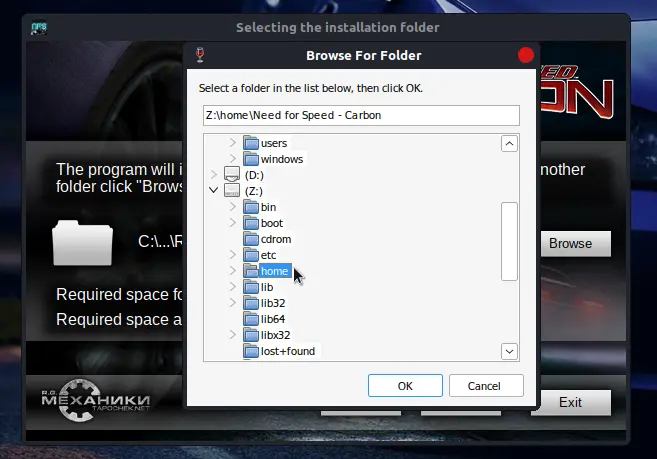This screenshot has height=459, width=657.
Task: Select the 'lost+found' folder label
Action: pos(288,351)
